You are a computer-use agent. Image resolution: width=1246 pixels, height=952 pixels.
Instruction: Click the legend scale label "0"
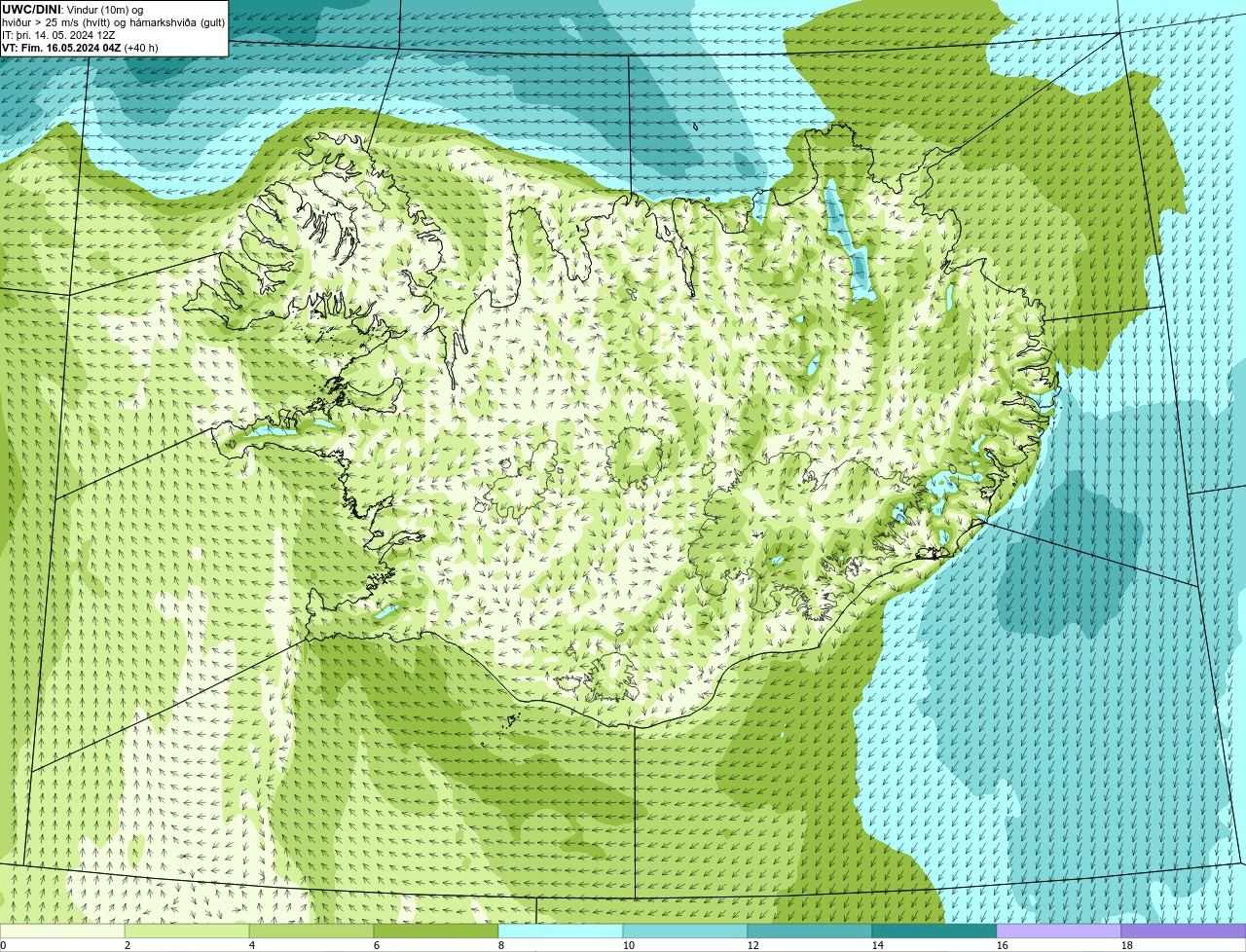coord(4,945)
